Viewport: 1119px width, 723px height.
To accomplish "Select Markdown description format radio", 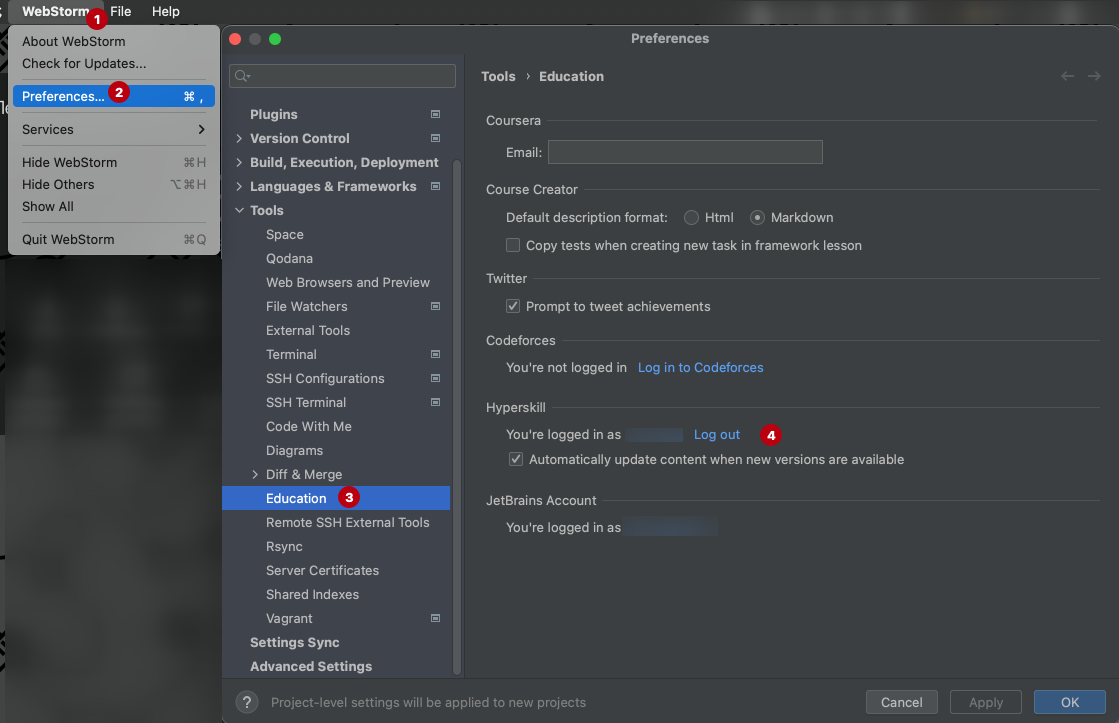I will coord(757,218).
